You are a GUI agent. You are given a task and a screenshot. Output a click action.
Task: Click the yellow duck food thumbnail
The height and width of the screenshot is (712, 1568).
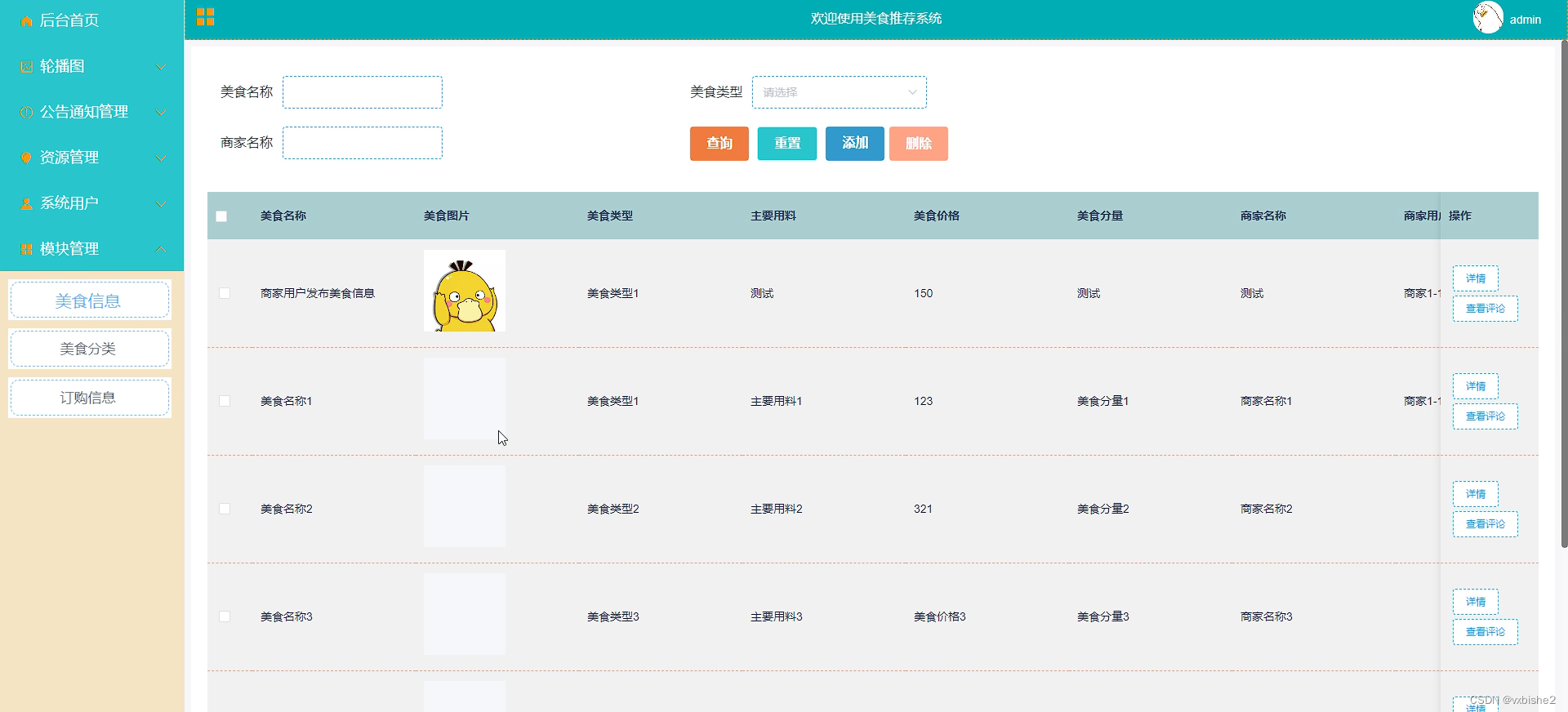[465, 291]
